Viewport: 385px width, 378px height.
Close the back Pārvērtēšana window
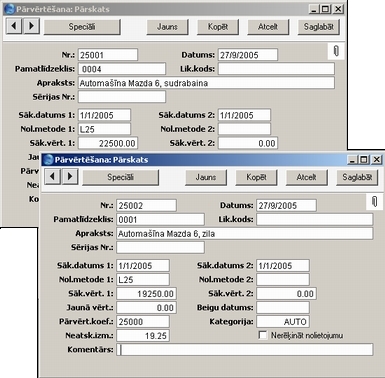pos(338,9)
